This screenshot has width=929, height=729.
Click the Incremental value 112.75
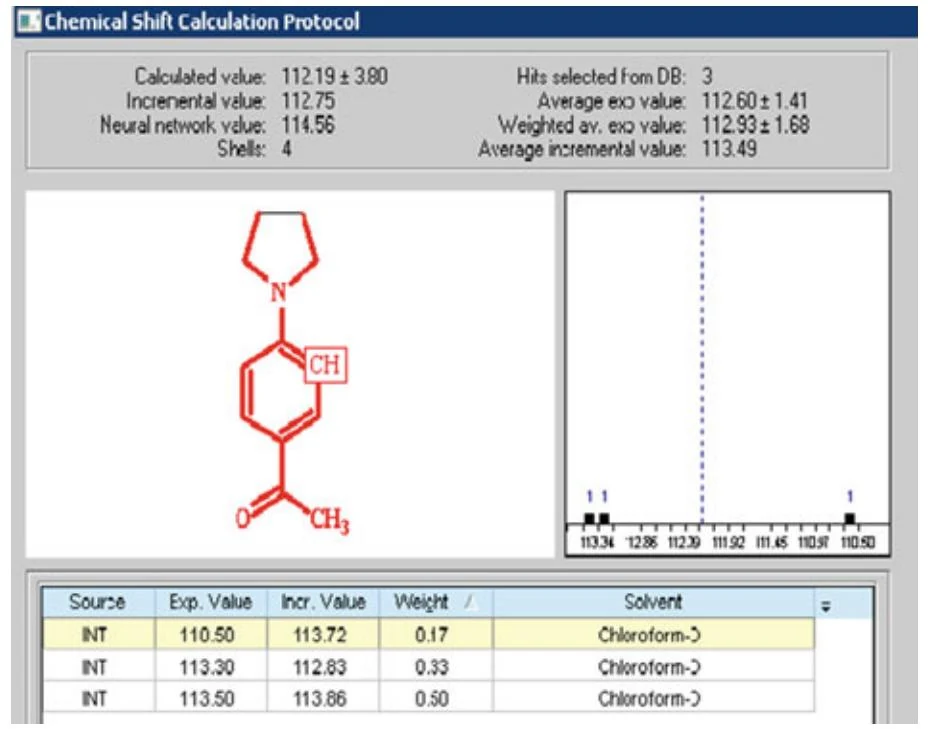(x=308, y=101)
